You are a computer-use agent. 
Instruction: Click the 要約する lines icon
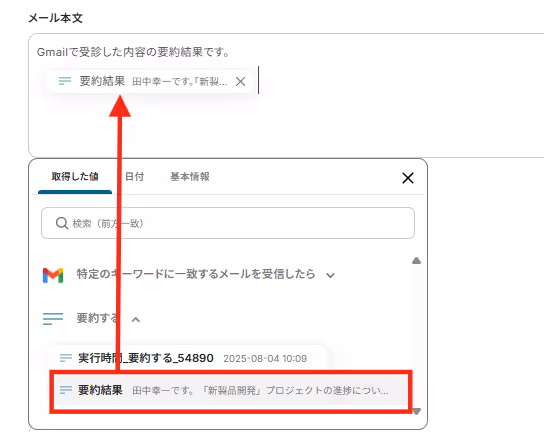click(53, 319)
